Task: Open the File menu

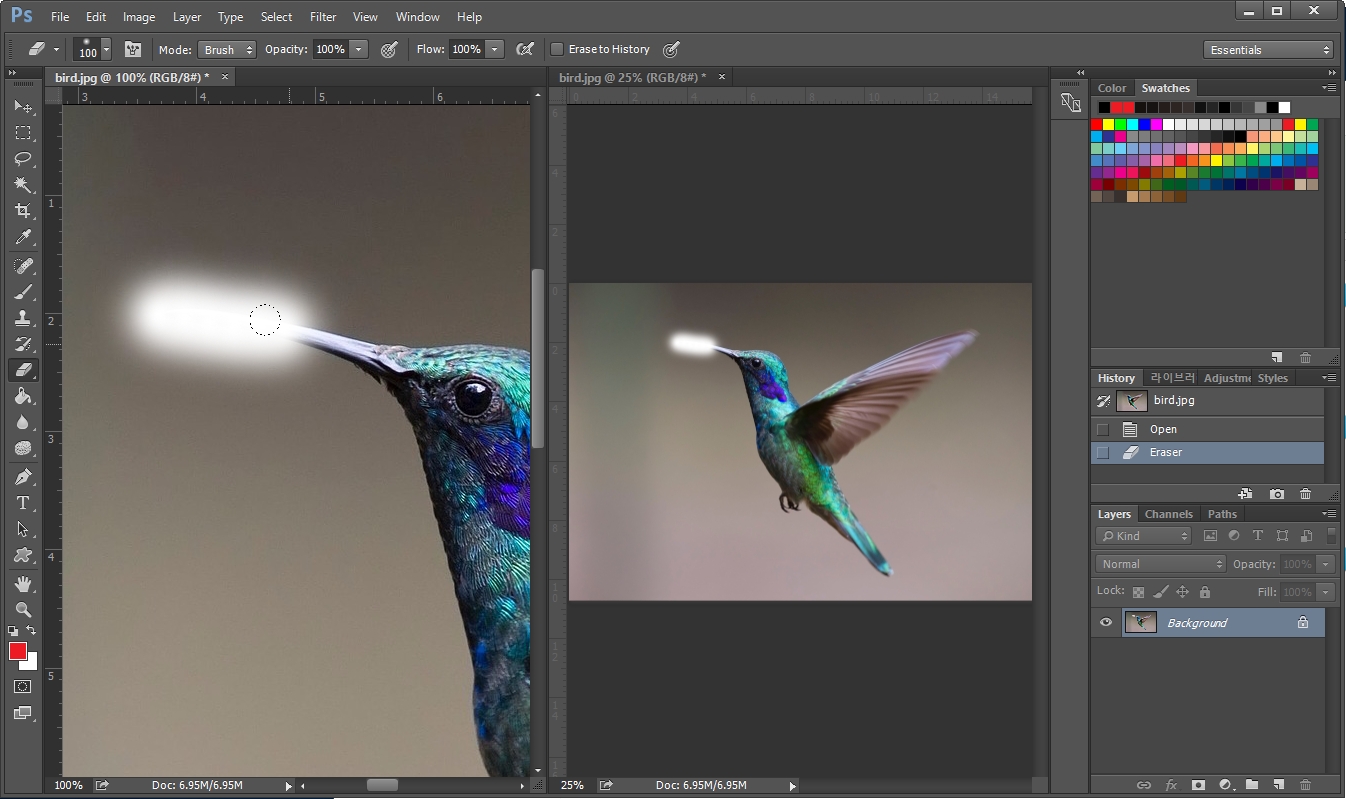Action: point(60,17)
